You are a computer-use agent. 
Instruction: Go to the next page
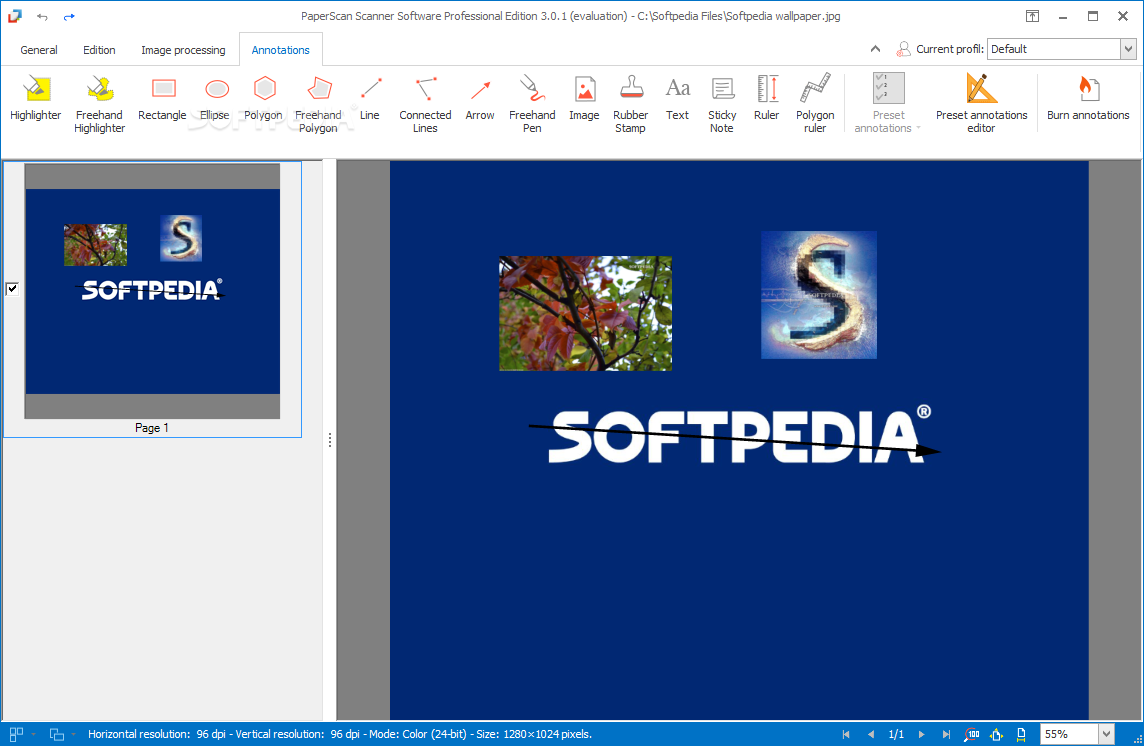tap(921, 734)
